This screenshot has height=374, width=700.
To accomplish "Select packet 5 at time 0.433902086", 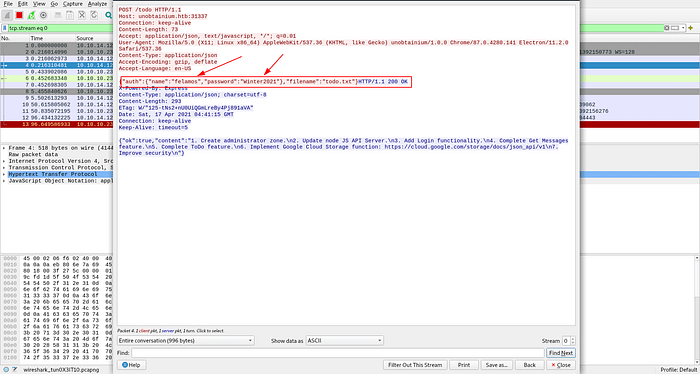I will click(x=56, y=71).
